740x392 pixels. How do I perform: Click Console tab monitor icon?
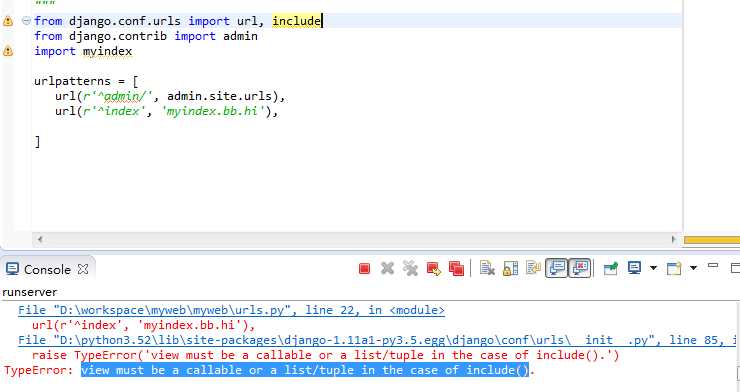click(12, 269)
